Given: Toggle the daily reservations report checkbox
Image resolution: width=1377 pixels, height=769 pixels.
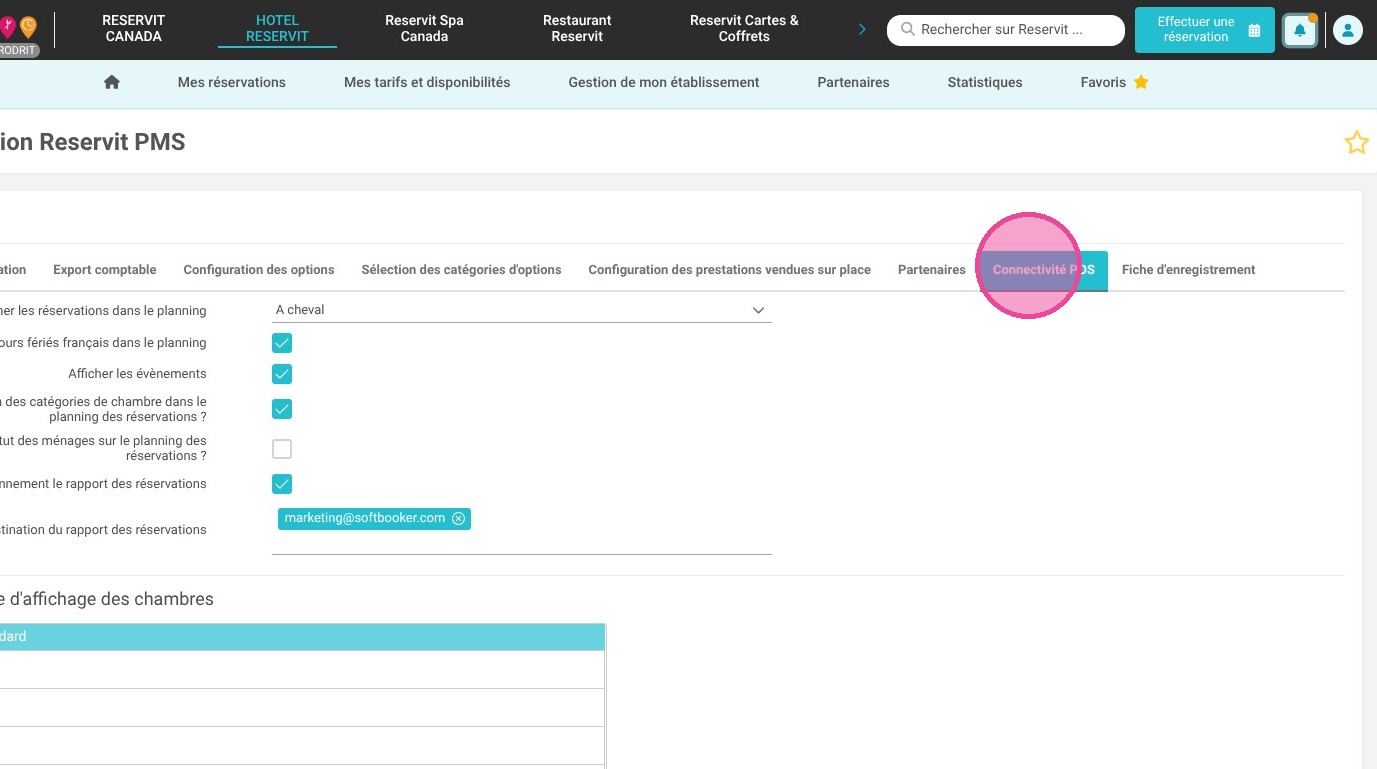Looking at the screenshot, I should [x=282, y=484].
